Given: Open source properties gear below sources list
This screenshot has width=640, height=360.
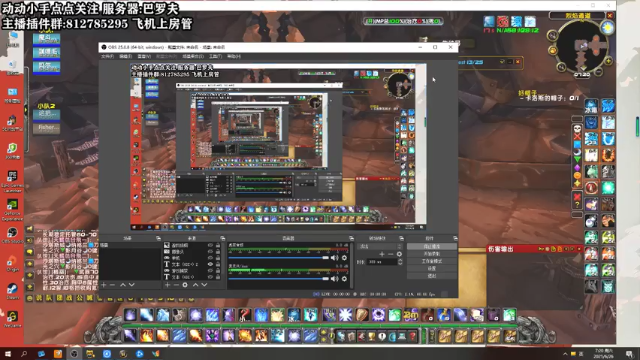Looking at the screenshot, I should [x=185, y=285].
